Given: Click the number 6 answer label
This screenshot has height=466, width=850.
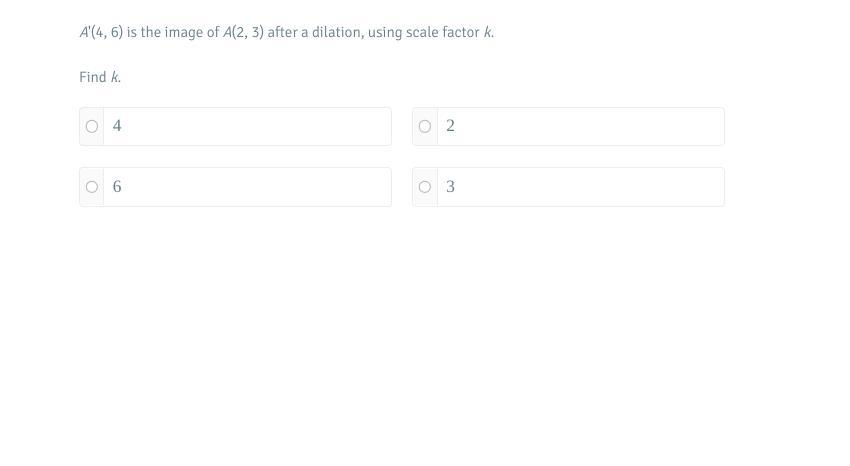Looking at the screenshot, I should (x=117, y=186).
